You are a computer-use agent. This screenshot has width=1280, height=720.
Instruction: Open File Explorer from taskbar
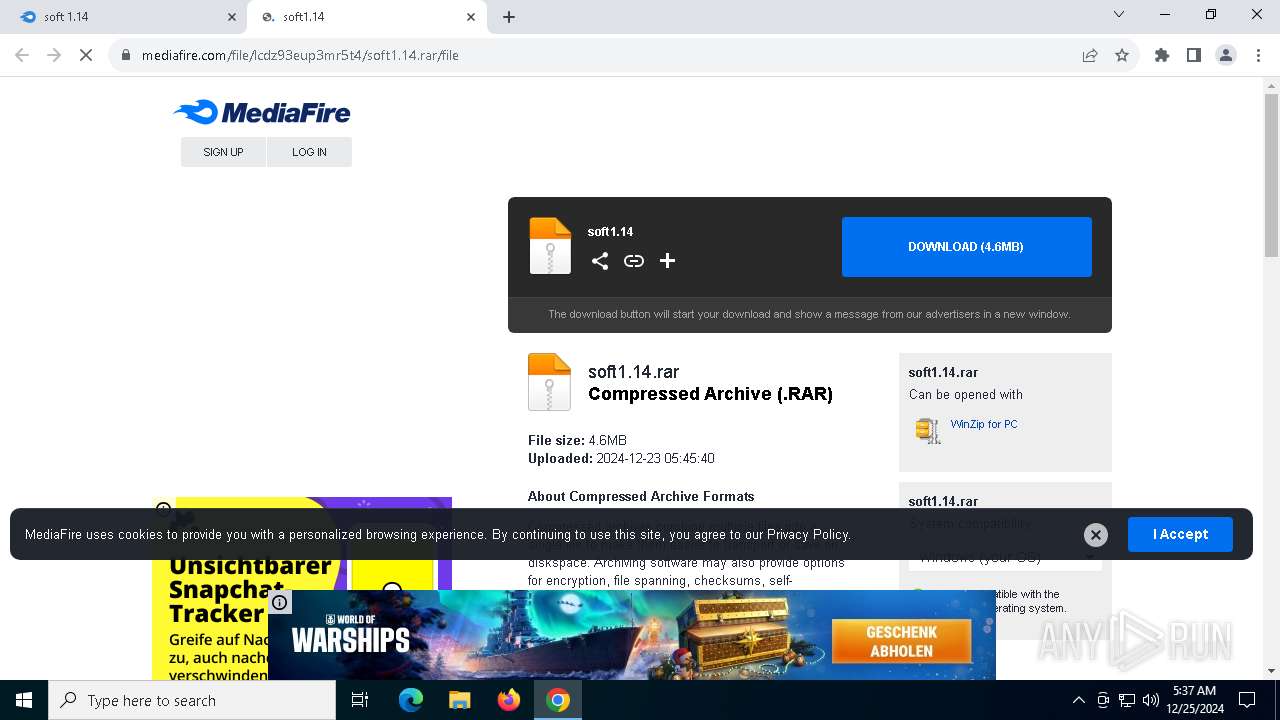(x=459, y=700)
